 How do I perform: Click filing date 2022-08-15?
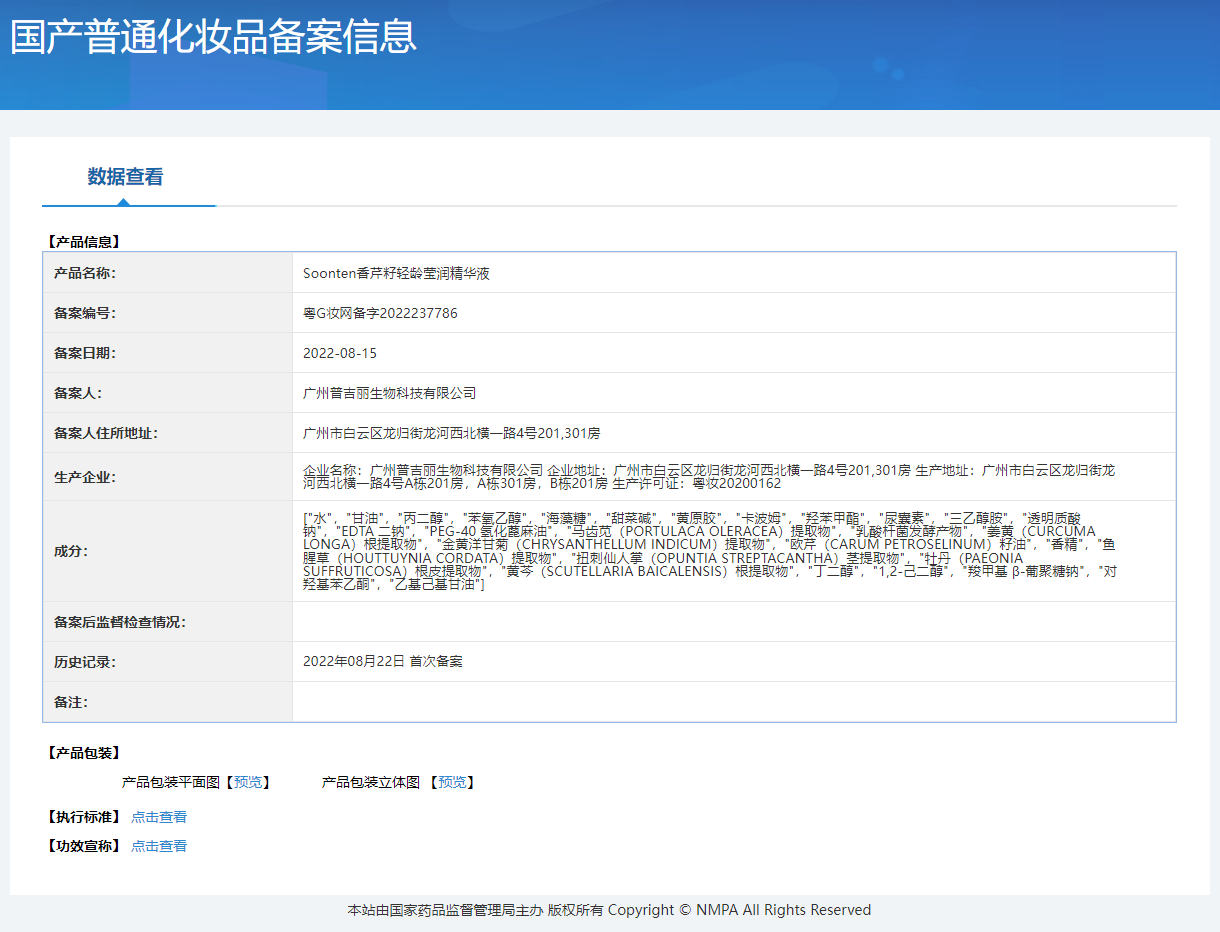pos(340,353)
